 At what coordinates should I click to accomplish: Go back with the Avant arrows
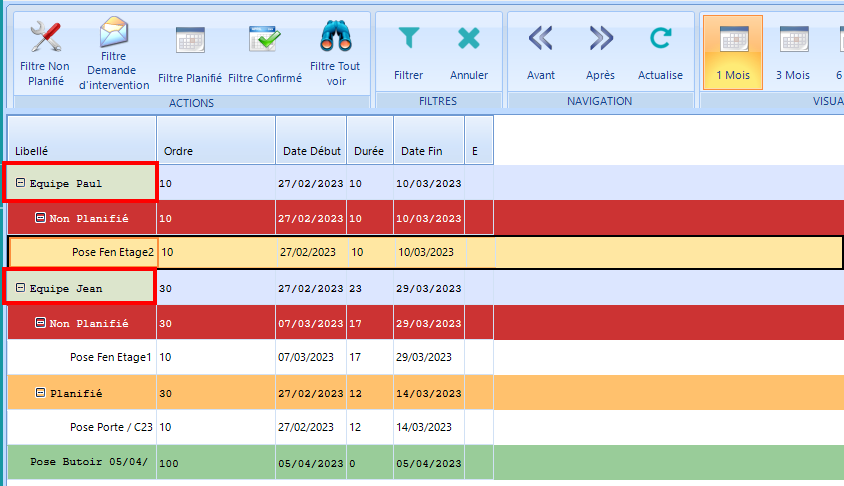point(541,39)
